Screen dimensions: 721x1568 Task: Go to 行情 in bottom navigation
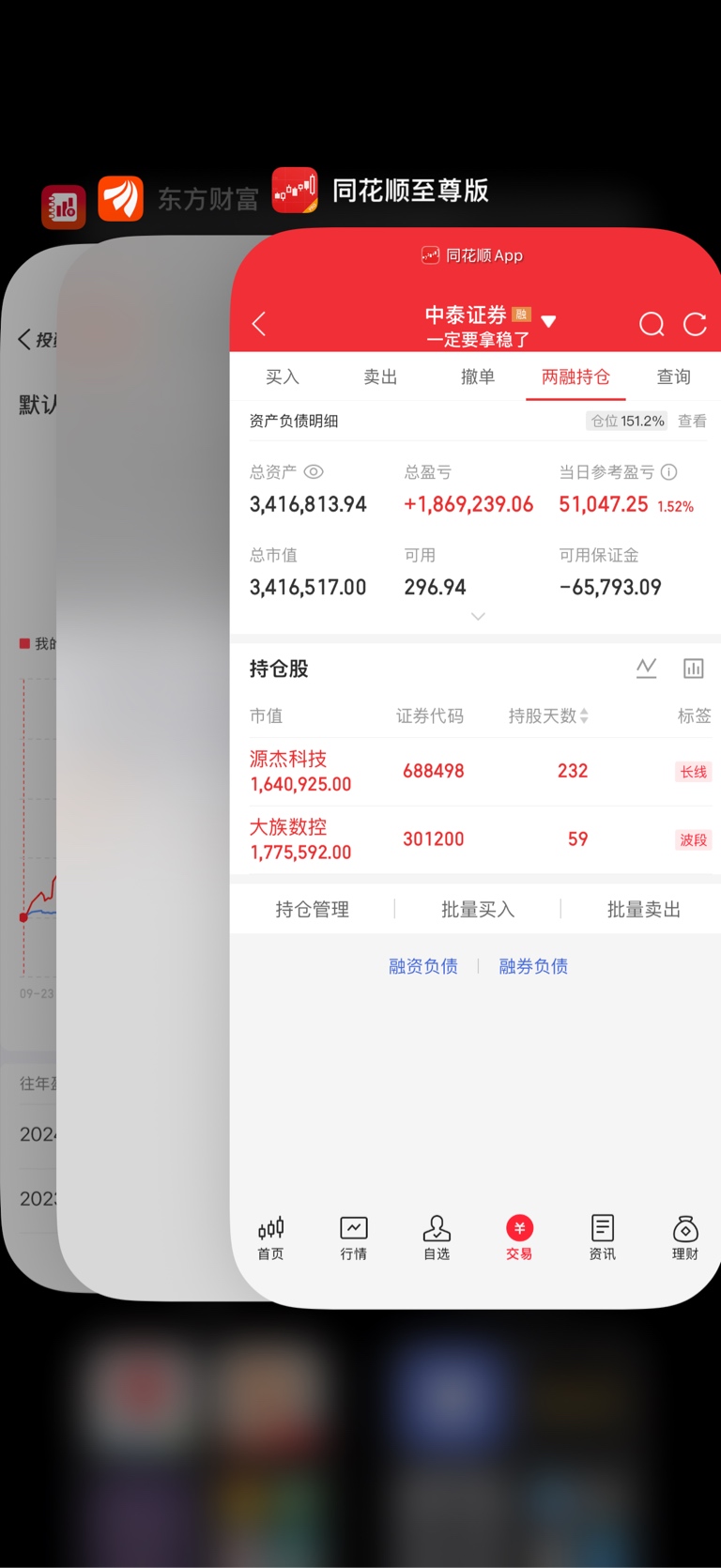[354, 1237]
